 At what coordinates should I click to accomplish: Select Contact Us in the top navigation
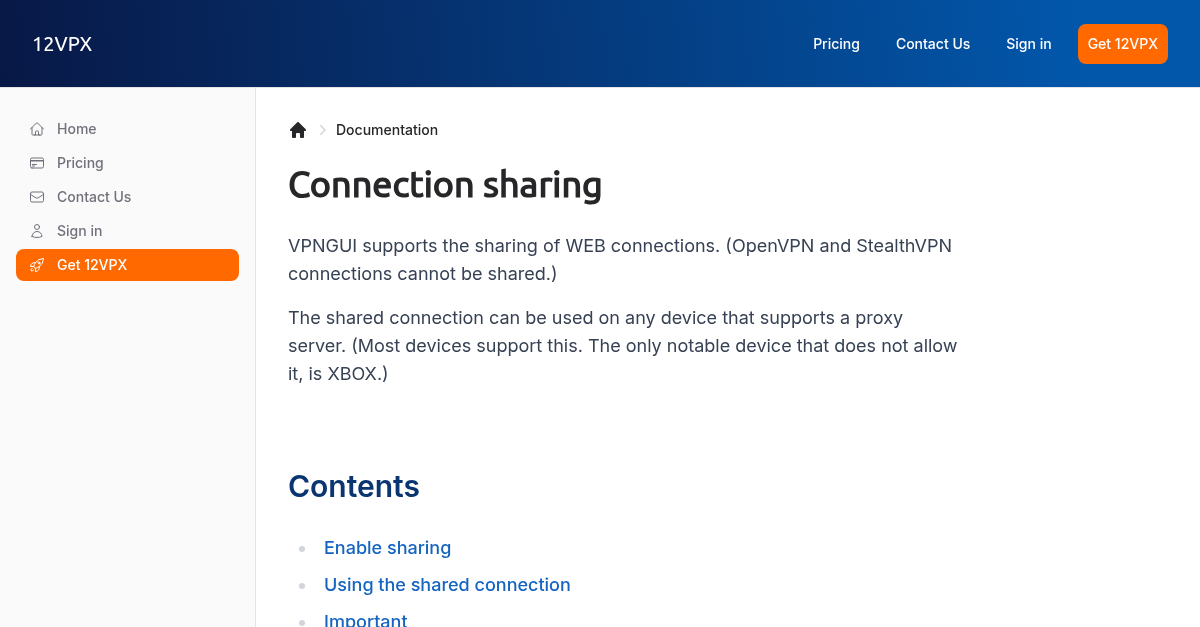[932, 44]
